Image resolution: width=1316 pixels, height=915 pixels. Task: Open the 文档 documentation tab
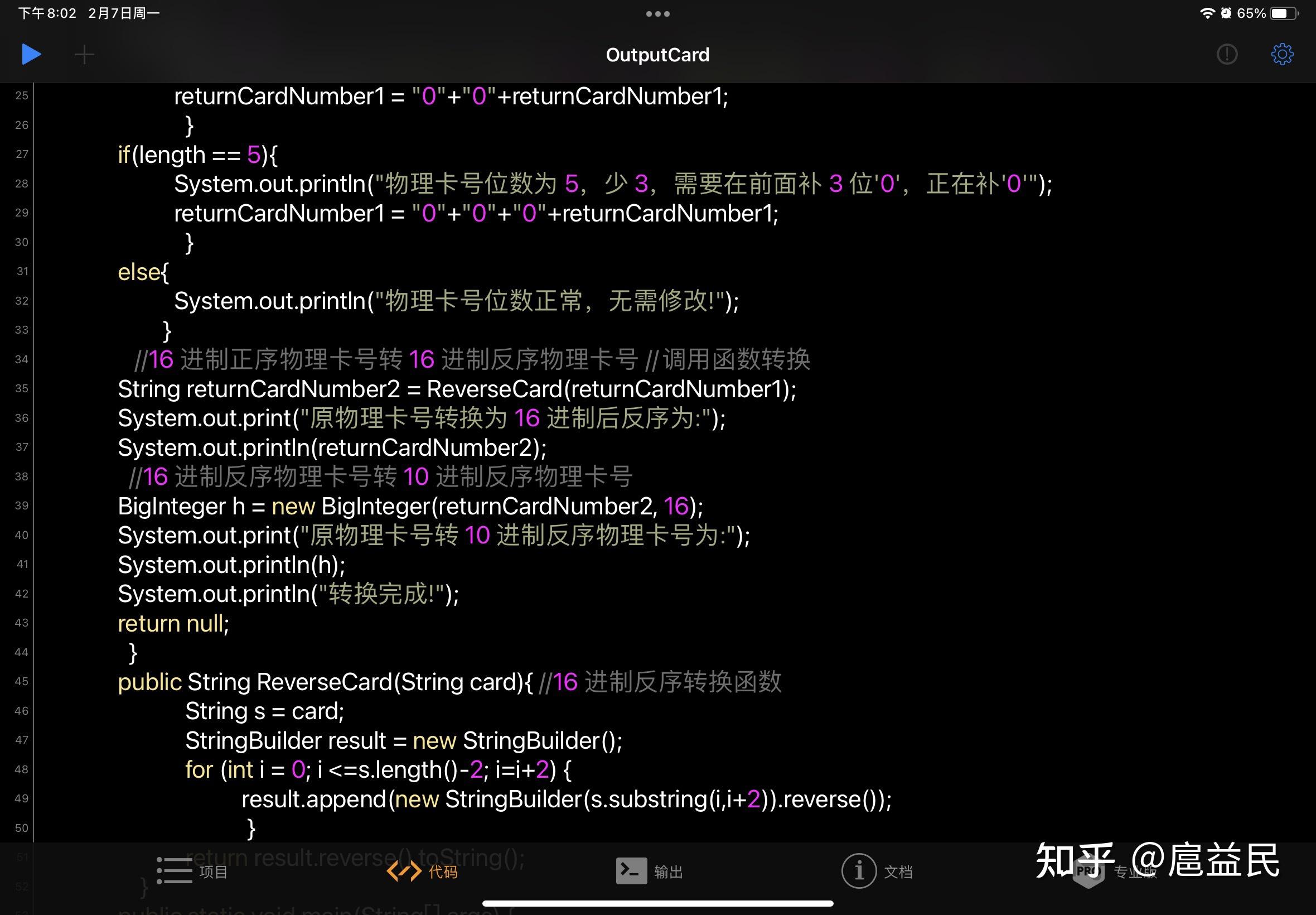877,871
